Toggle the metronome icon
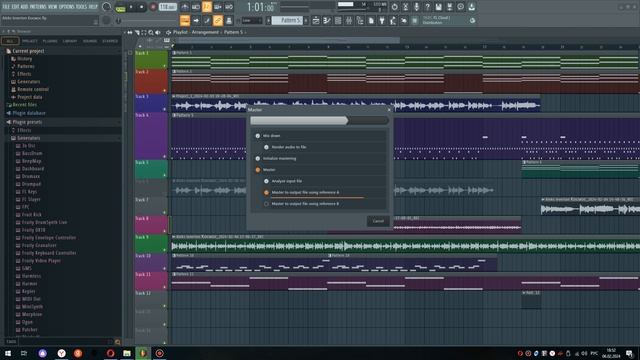 (x=185, y=7)
